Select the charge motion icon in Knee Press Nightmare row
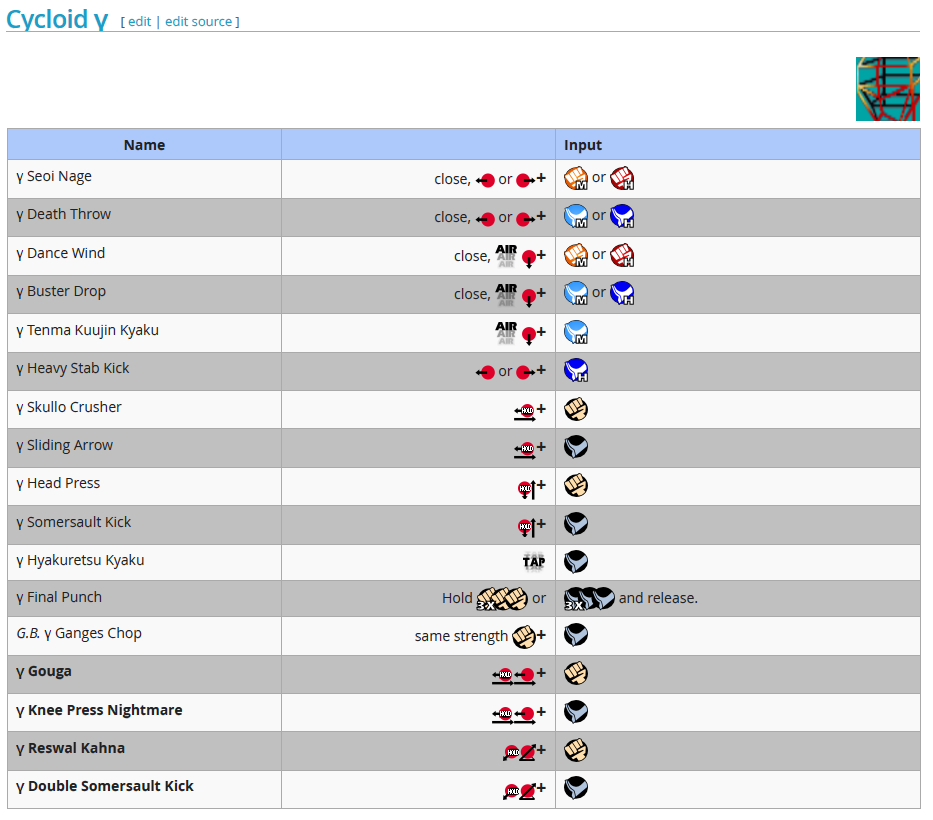933x820 pixels. coord(514,715)
